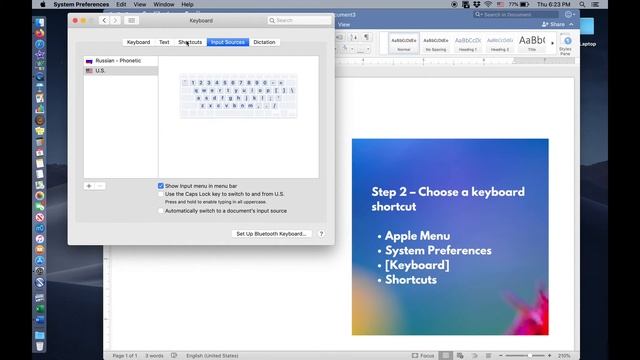This screenshot has width=640, height=360.
Task: Open the feedback smiley dropdown in Word
Action: [570, 15]
